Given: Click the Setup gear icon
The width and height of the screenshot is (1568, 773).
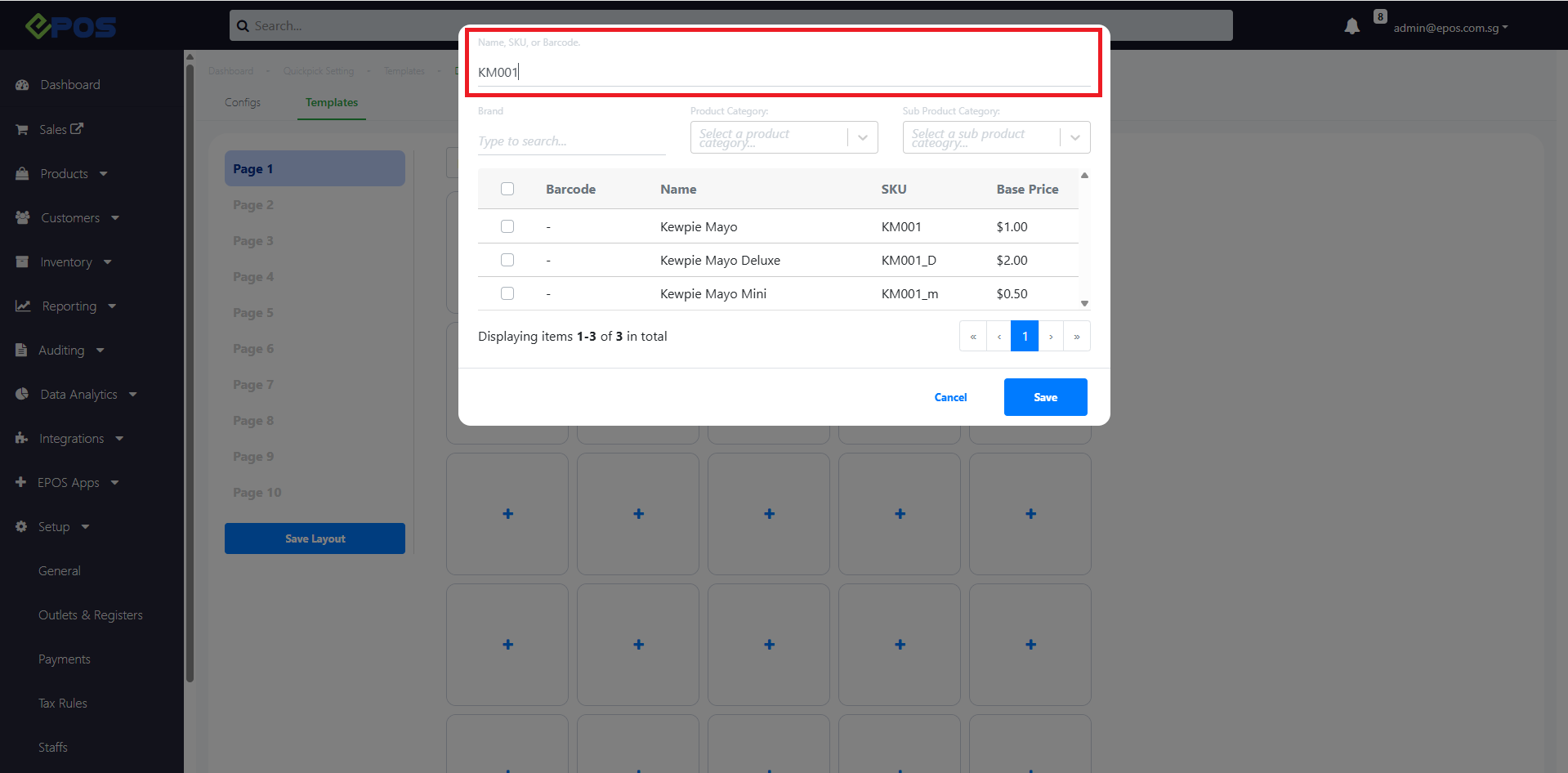Looking at the screenshot, I should click(21, 527).
